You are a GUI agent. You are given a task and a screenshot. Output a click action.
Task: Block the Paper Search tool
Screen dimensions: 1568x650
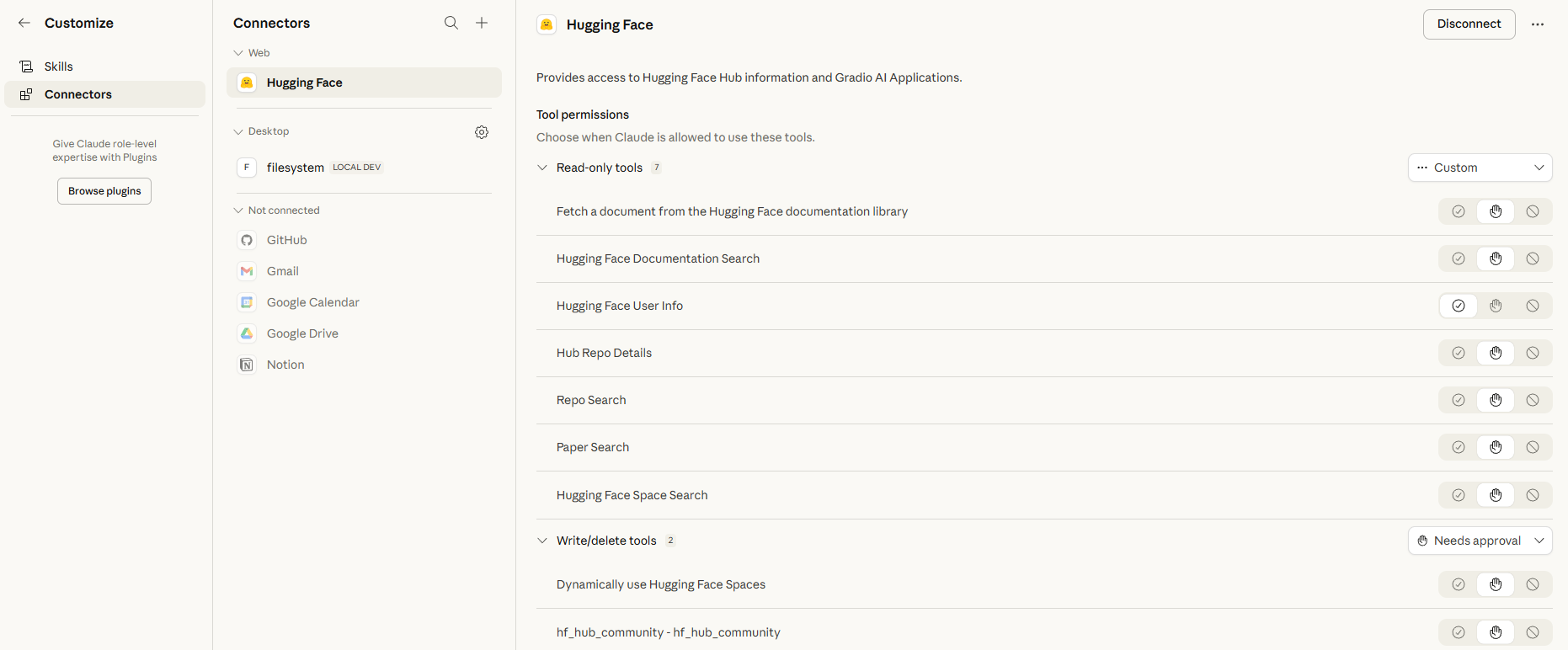pos(1533,447)
